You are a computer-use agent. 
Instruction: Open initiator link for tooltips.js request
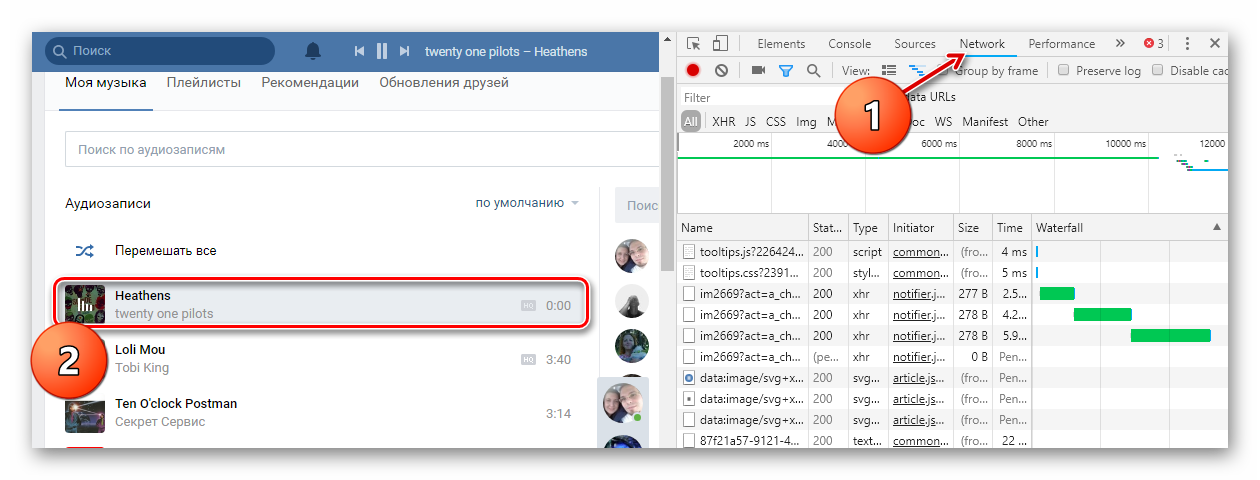pyautogui.click(x=920, y=252)
